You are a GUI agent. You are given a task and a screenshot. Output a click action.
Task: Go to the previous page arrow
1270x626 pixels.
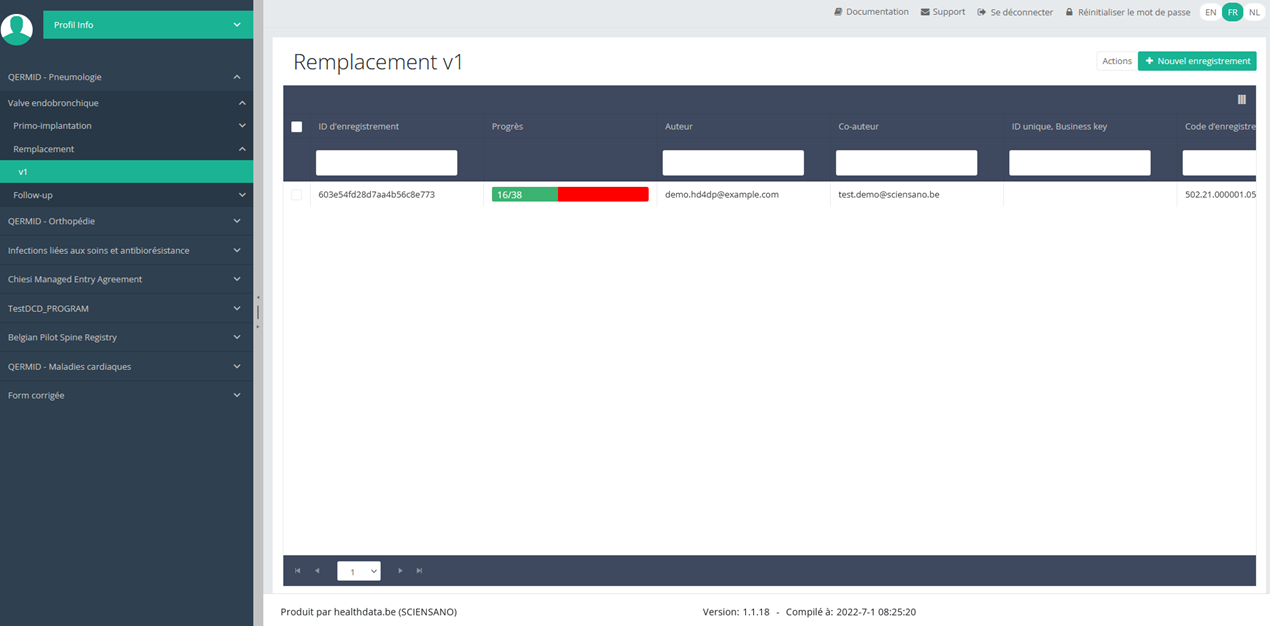click(317, 571)
